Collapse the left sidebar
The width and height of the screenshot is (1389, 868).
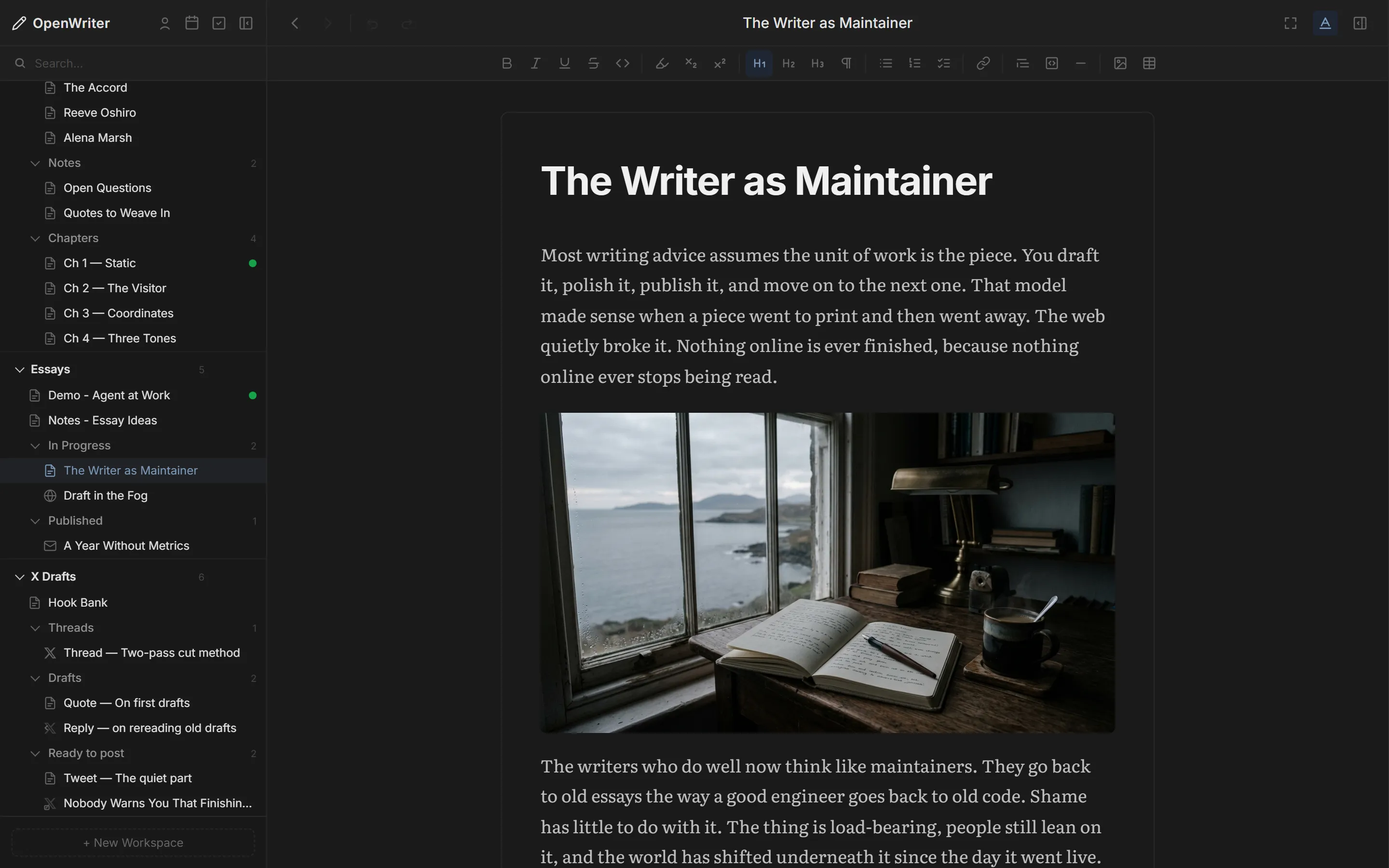click(245, 23)
